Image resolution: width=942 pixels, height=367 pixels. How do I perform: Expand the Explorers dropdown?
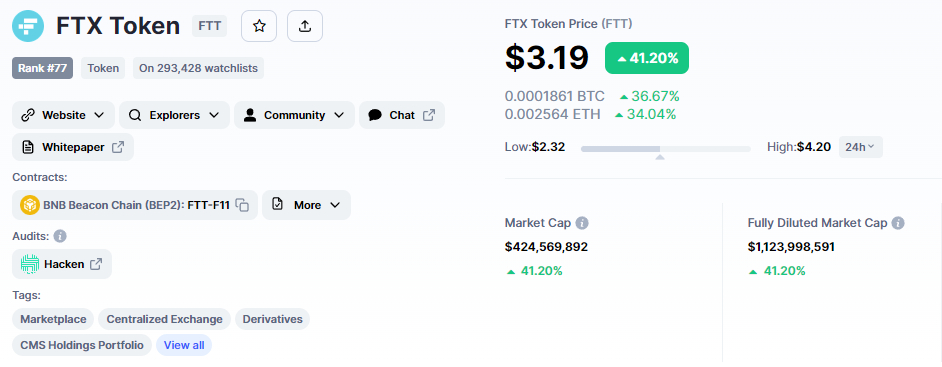tap(174, 115)
